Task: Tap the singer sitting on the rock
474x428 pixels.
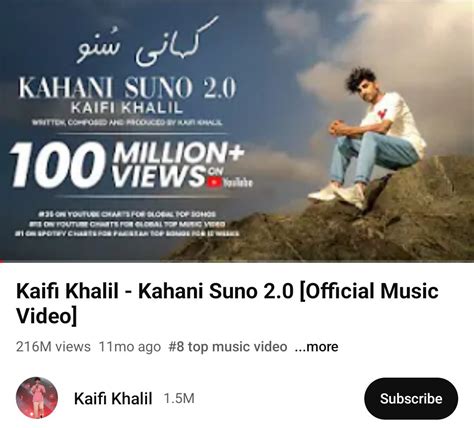Action: coord(370,137)
